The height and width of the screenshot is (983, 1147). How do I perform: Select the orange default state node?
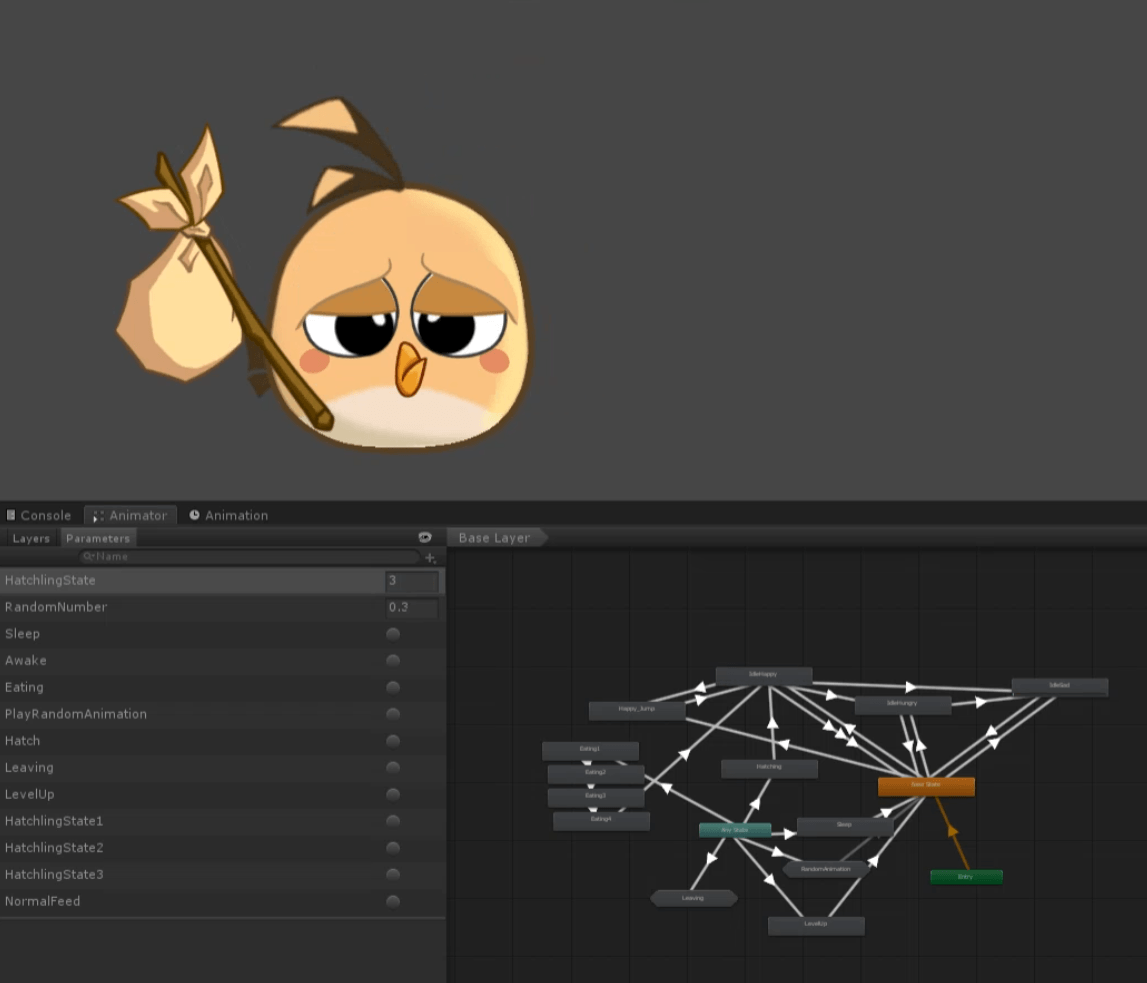click(926, 786)
